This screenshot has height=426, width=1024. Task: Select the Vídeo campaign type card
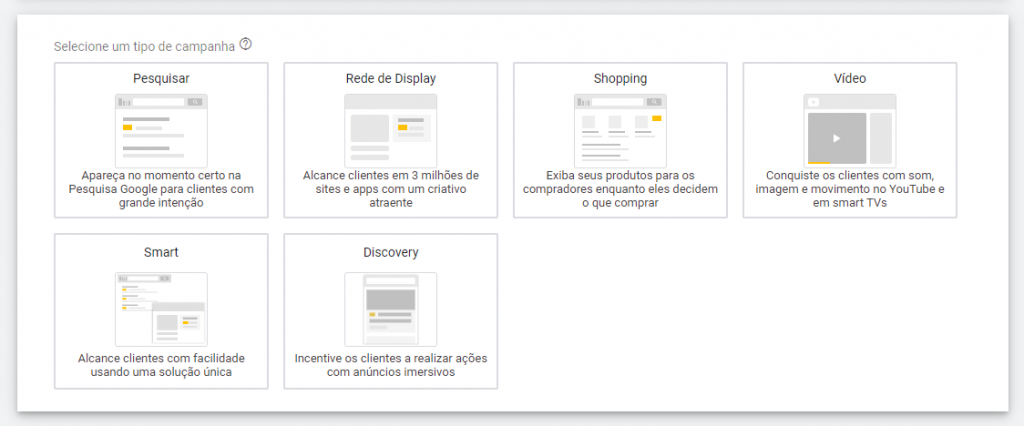pyautogui.click(x=850, y=140)
